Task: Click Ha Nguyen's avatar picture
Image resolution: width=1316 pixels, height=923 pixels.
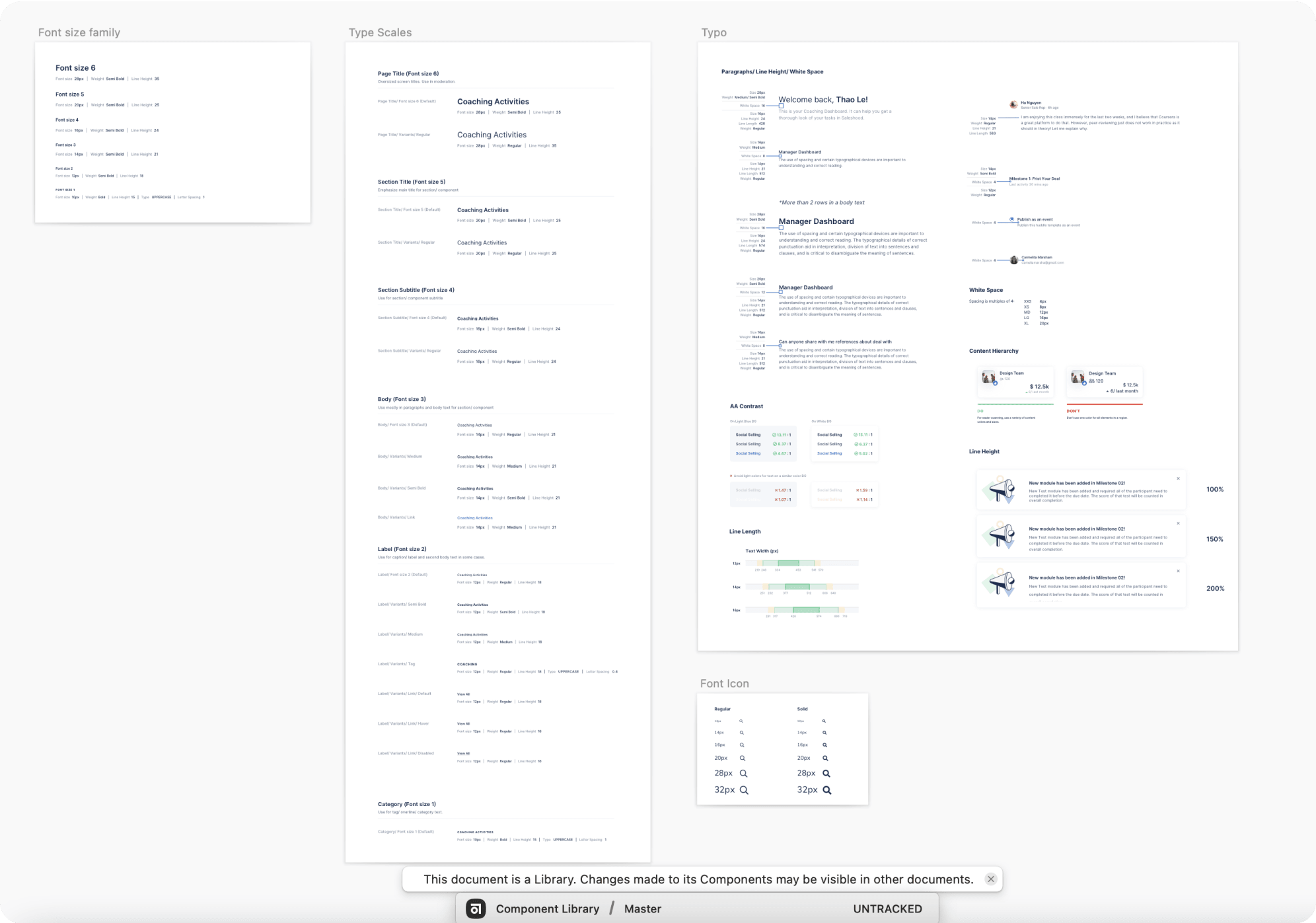Action: 1013,104
